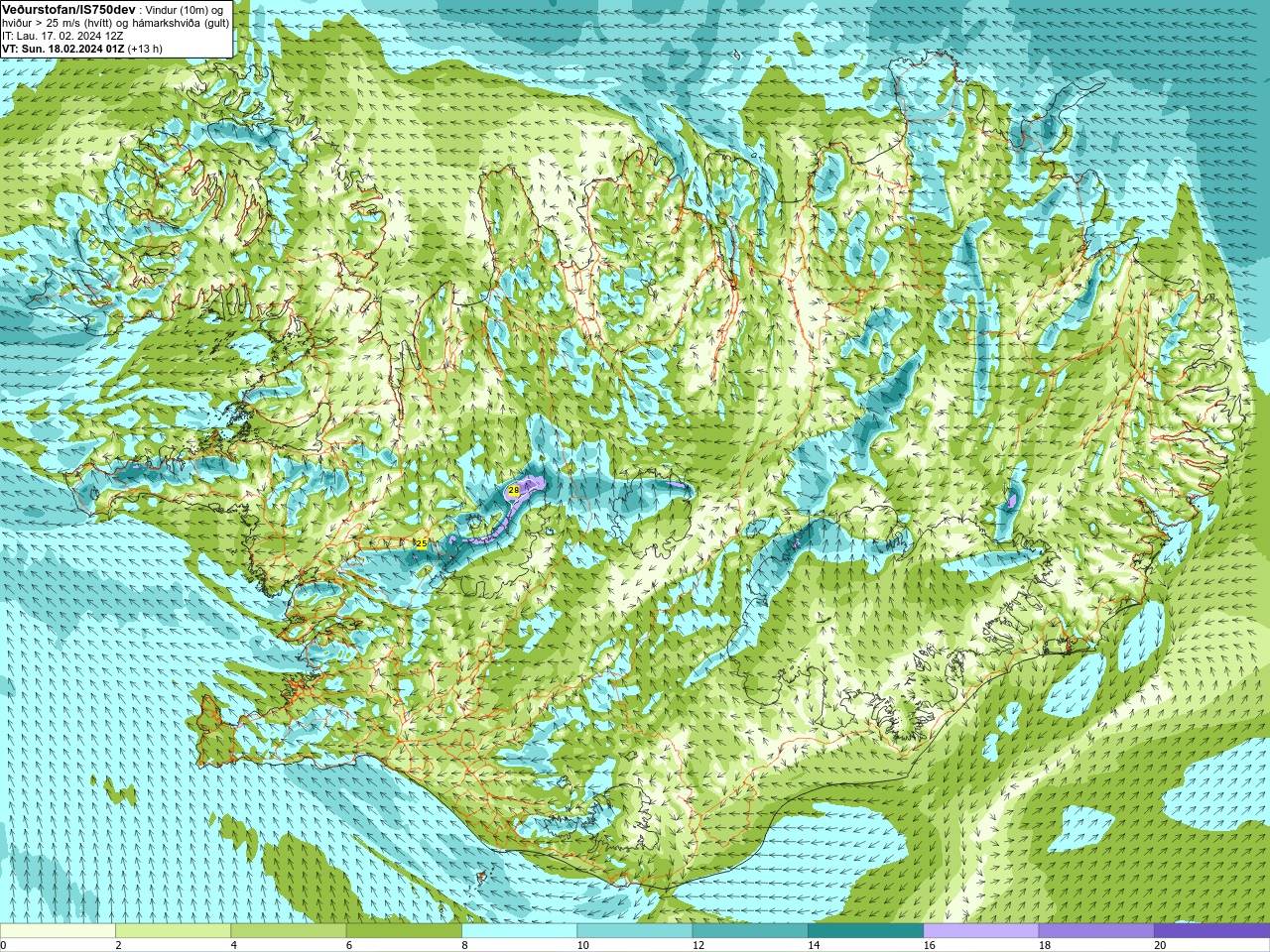The image size is (1270, 952).
Task: Click the above 20 m/s dark purple swatch
Action: pyautogui.click(x=1211, y=931)
